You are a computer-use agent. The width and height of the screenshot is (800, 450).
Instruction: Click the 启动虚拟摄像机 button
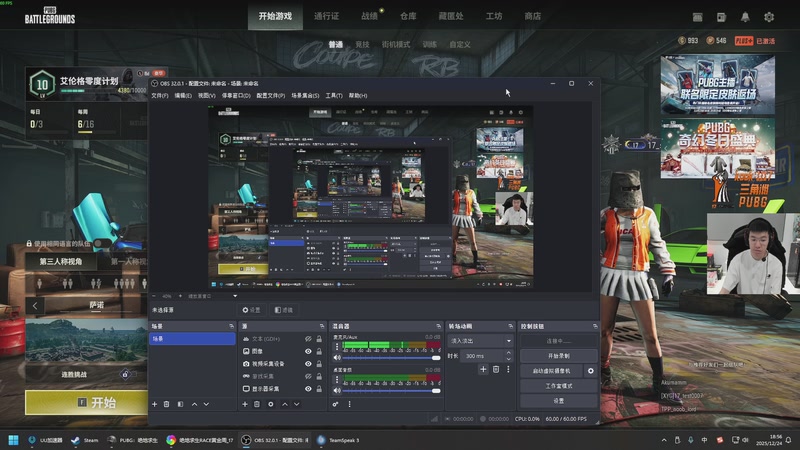coord(552,371)
